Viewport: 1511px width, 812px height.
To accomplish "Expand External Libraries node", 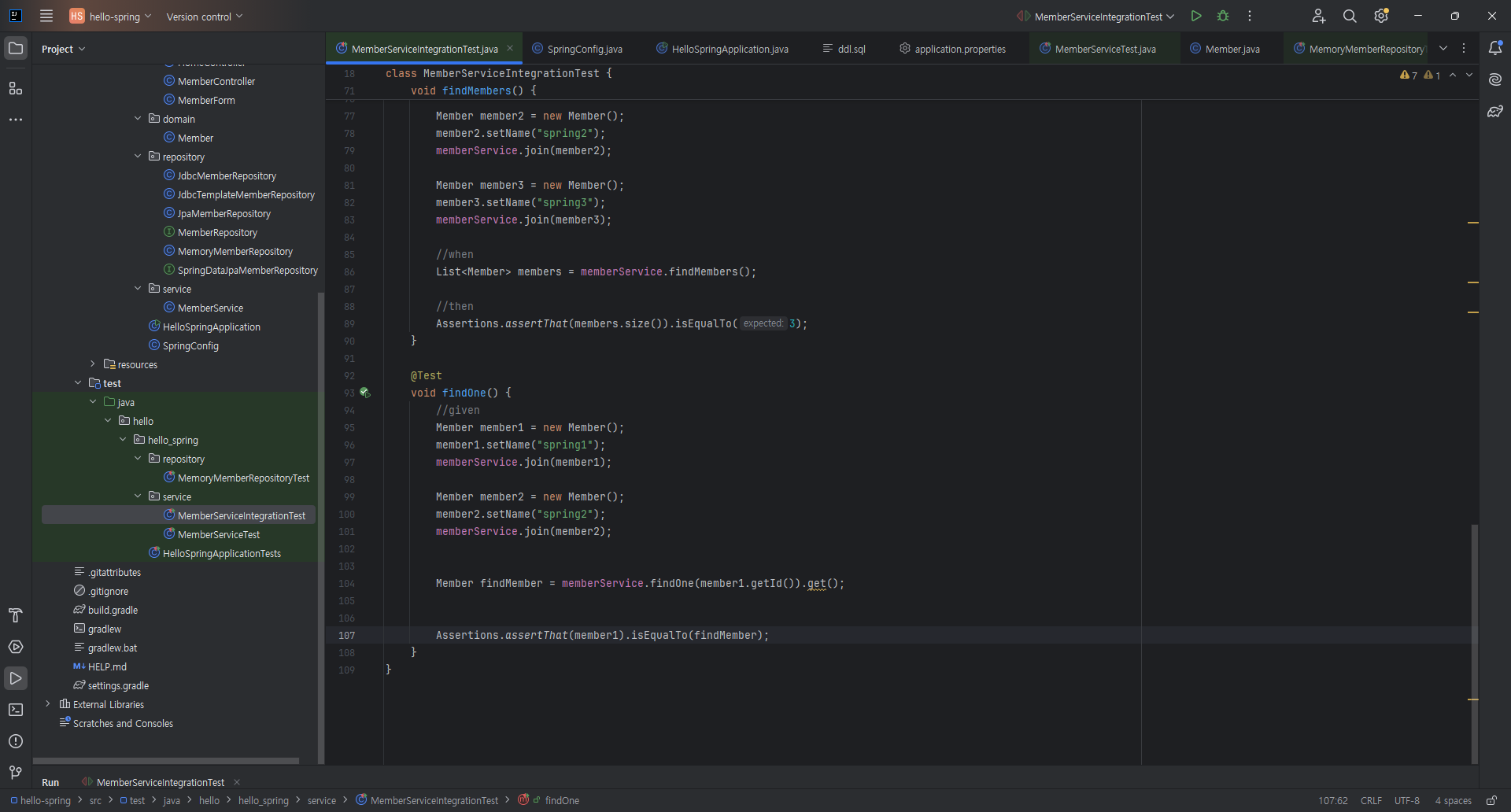I will pyautogui.click(x=48, y=704).
